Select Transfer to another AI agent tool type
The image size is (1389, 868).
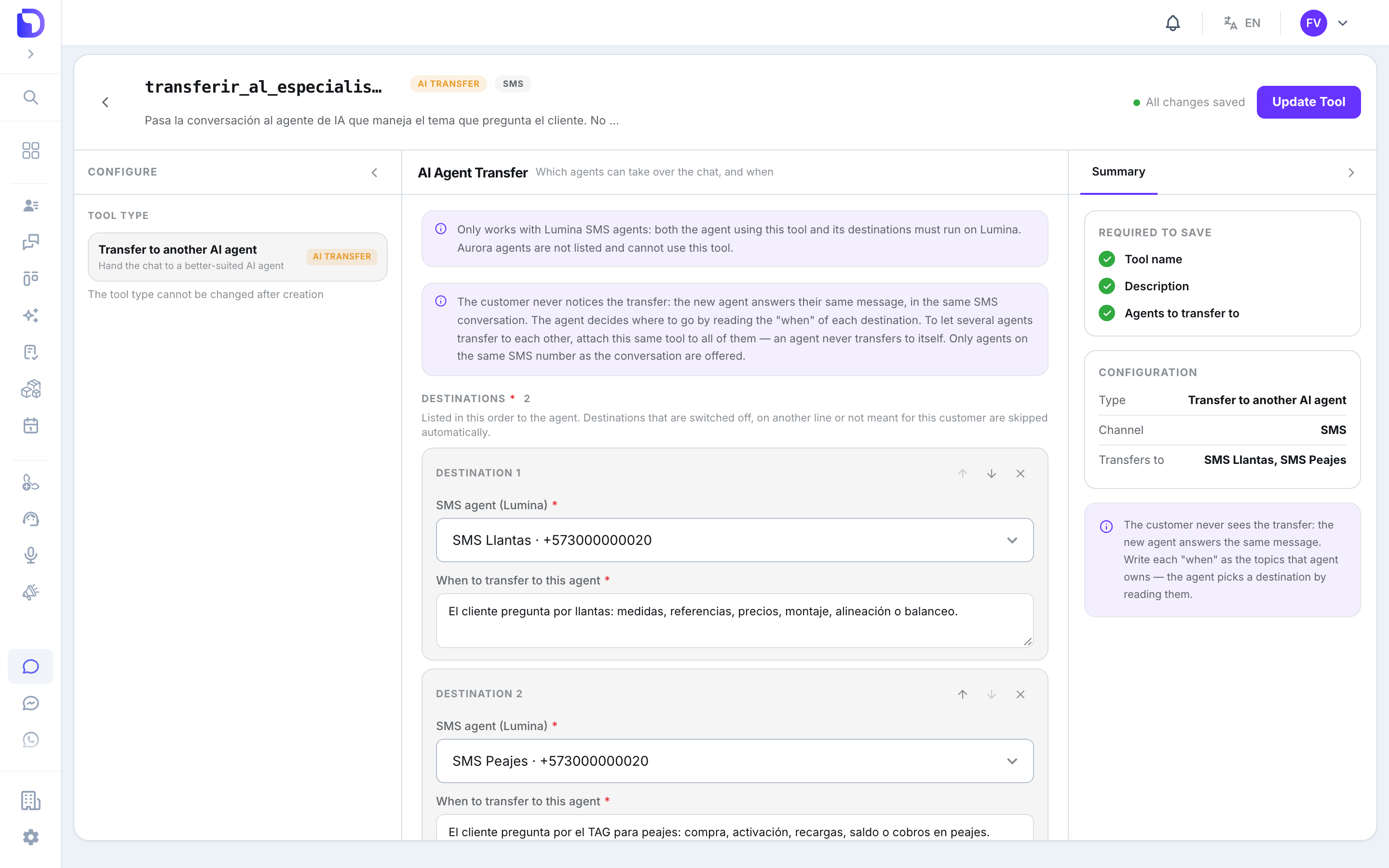tap(238, 257)
